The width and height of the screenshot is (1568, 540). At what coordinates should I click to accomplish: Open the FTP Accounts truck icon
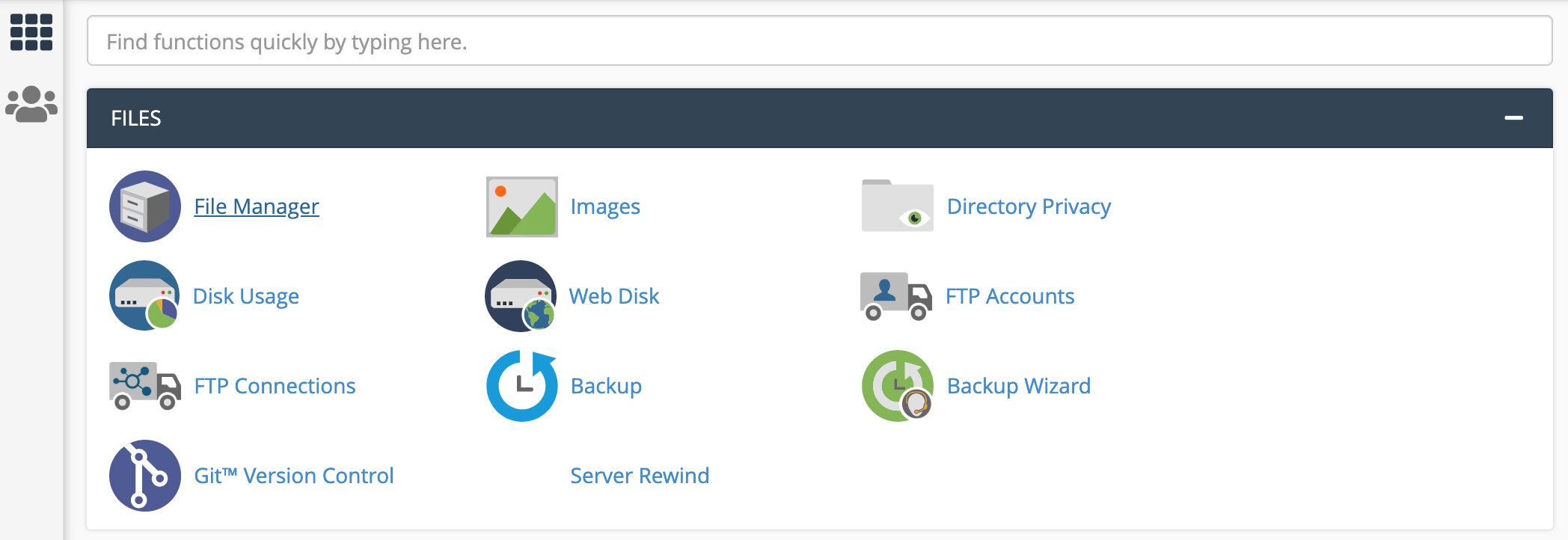(896, 296)
